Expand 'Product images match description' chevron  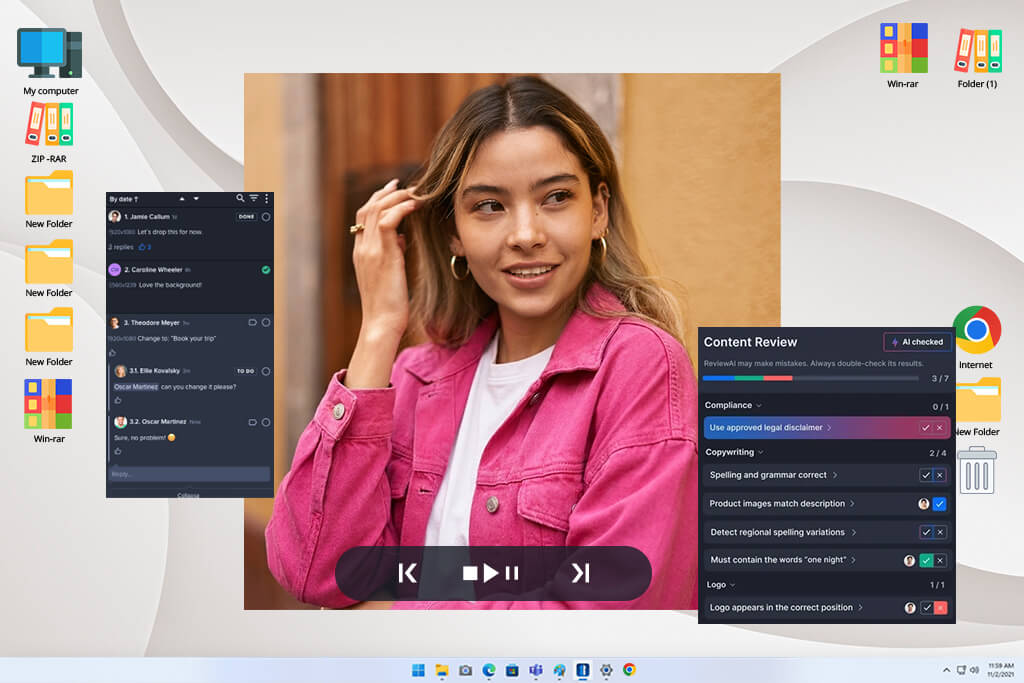(852, 504)
